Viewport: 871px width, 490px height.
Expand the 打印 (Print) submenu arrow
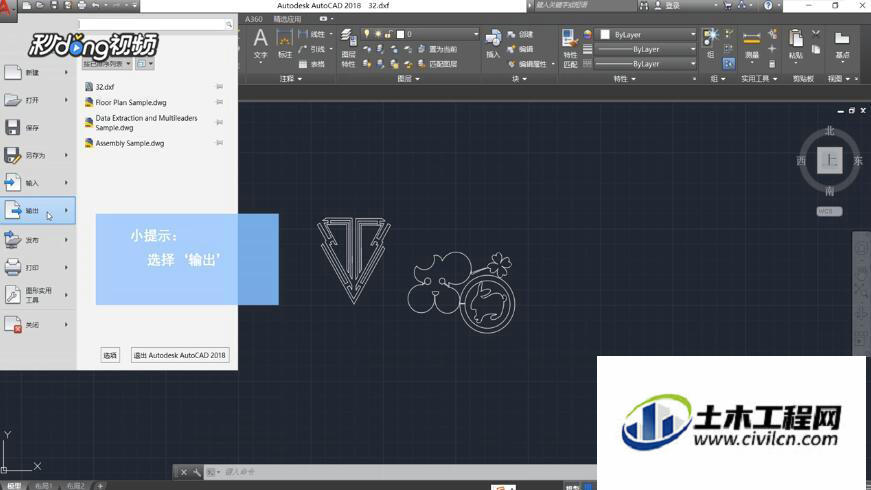[x=66, y=267]
